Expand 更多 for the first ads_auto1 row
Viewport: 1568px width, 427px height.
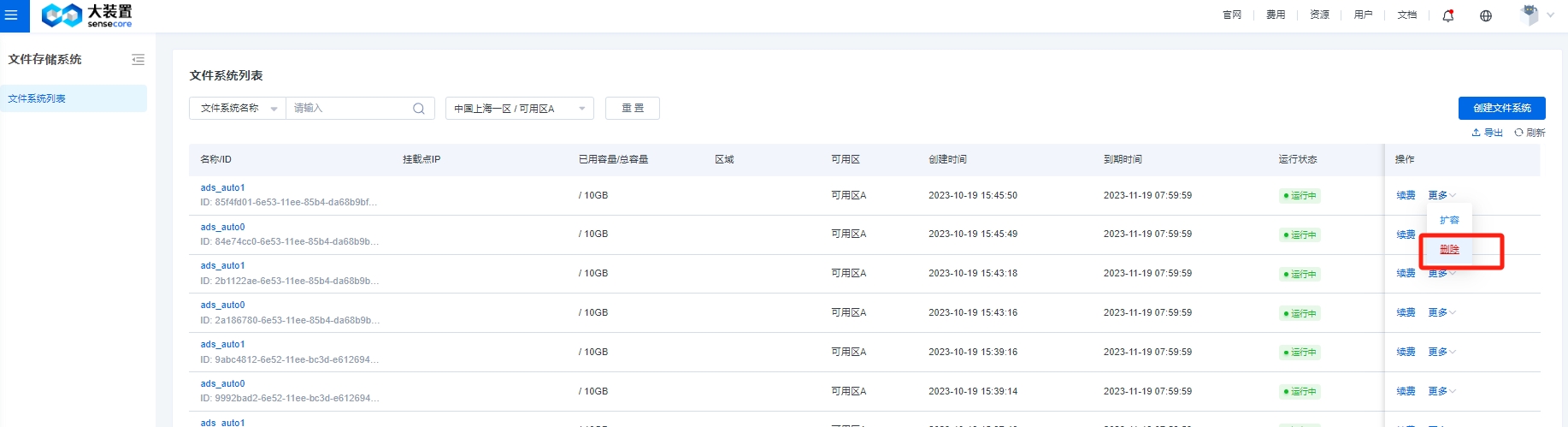[x=1441, y=195]
